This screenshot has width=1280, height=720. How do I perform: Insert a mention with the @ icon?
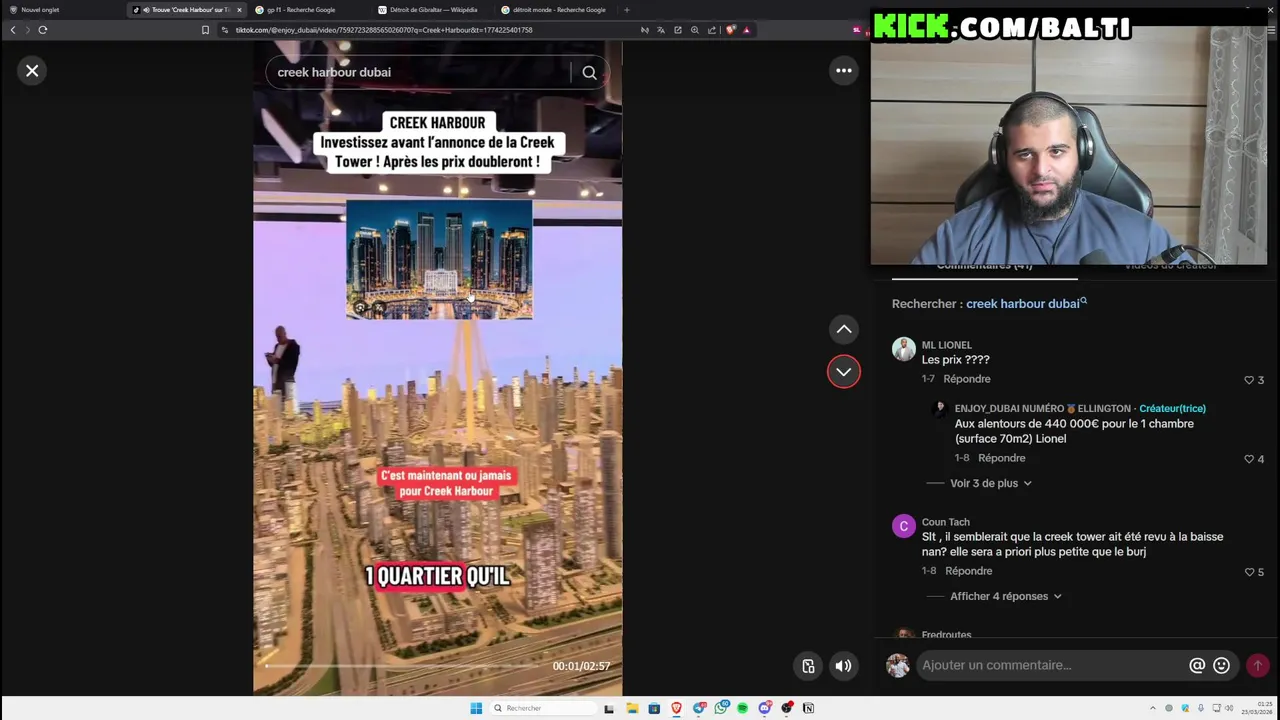(1197, 665)
